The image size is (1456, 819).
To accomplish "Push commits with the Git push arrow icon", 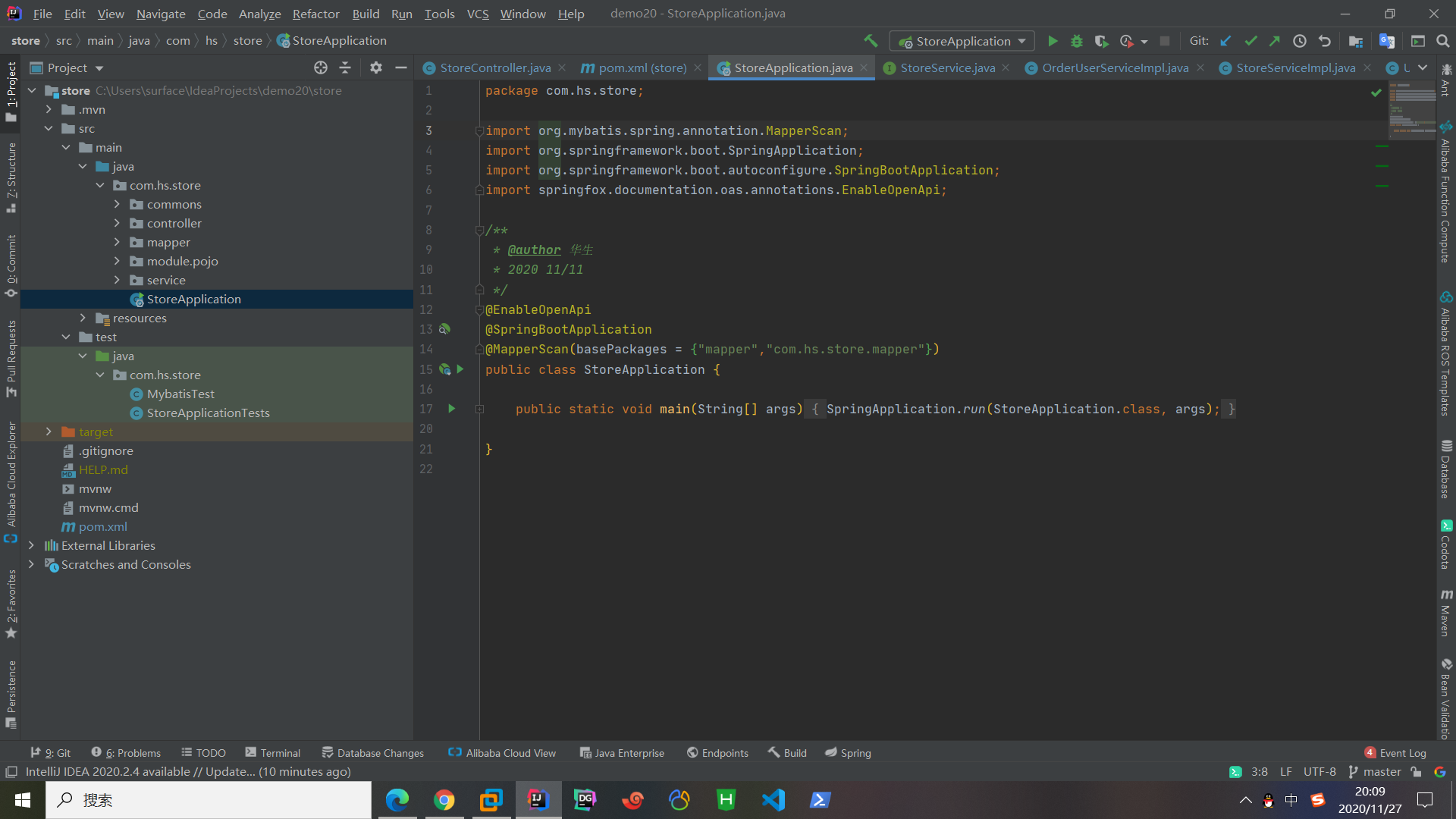I will click(1275, 41).
